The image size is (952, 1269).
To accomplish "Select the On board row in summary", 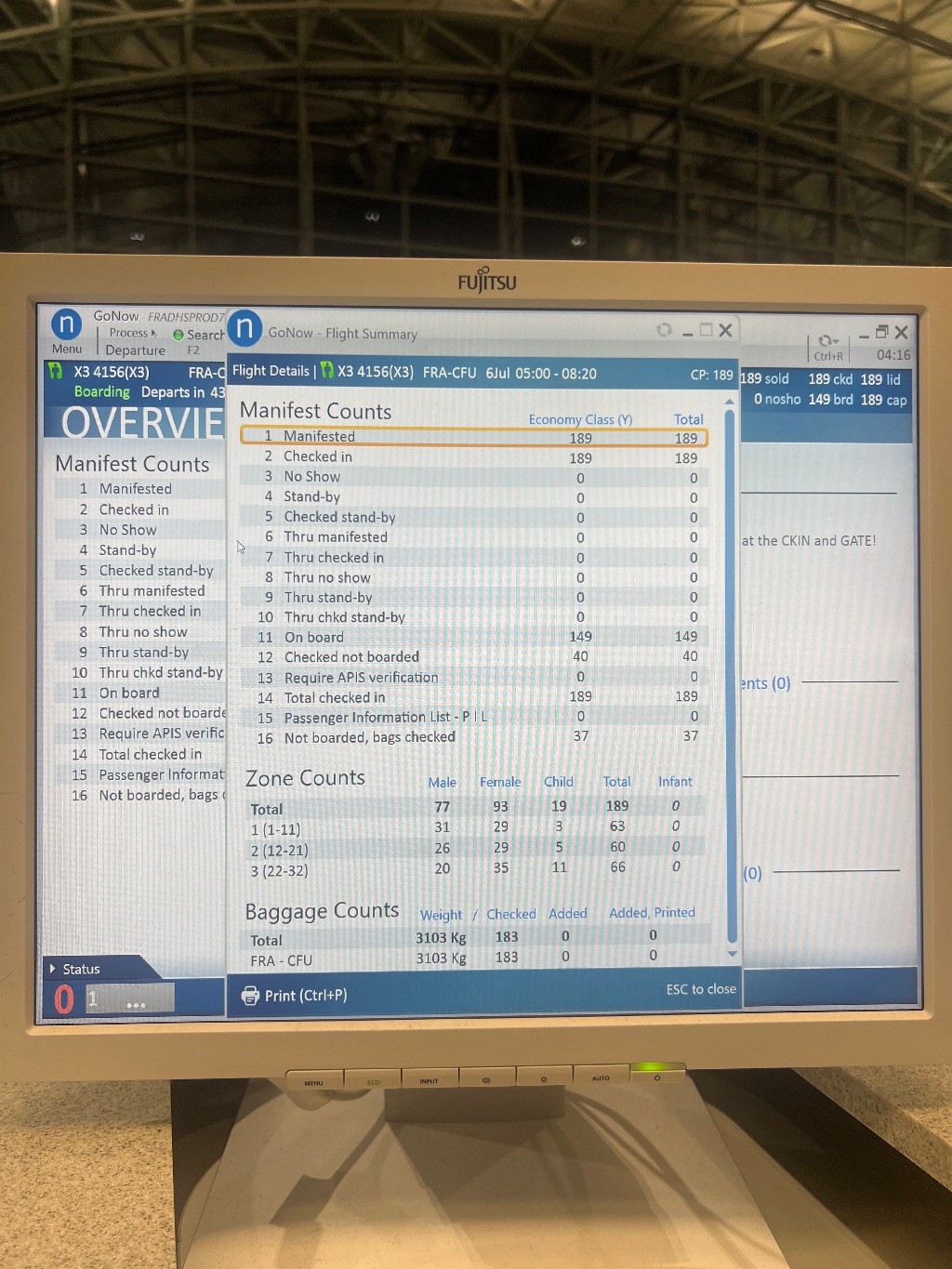I will pos(474,637).
